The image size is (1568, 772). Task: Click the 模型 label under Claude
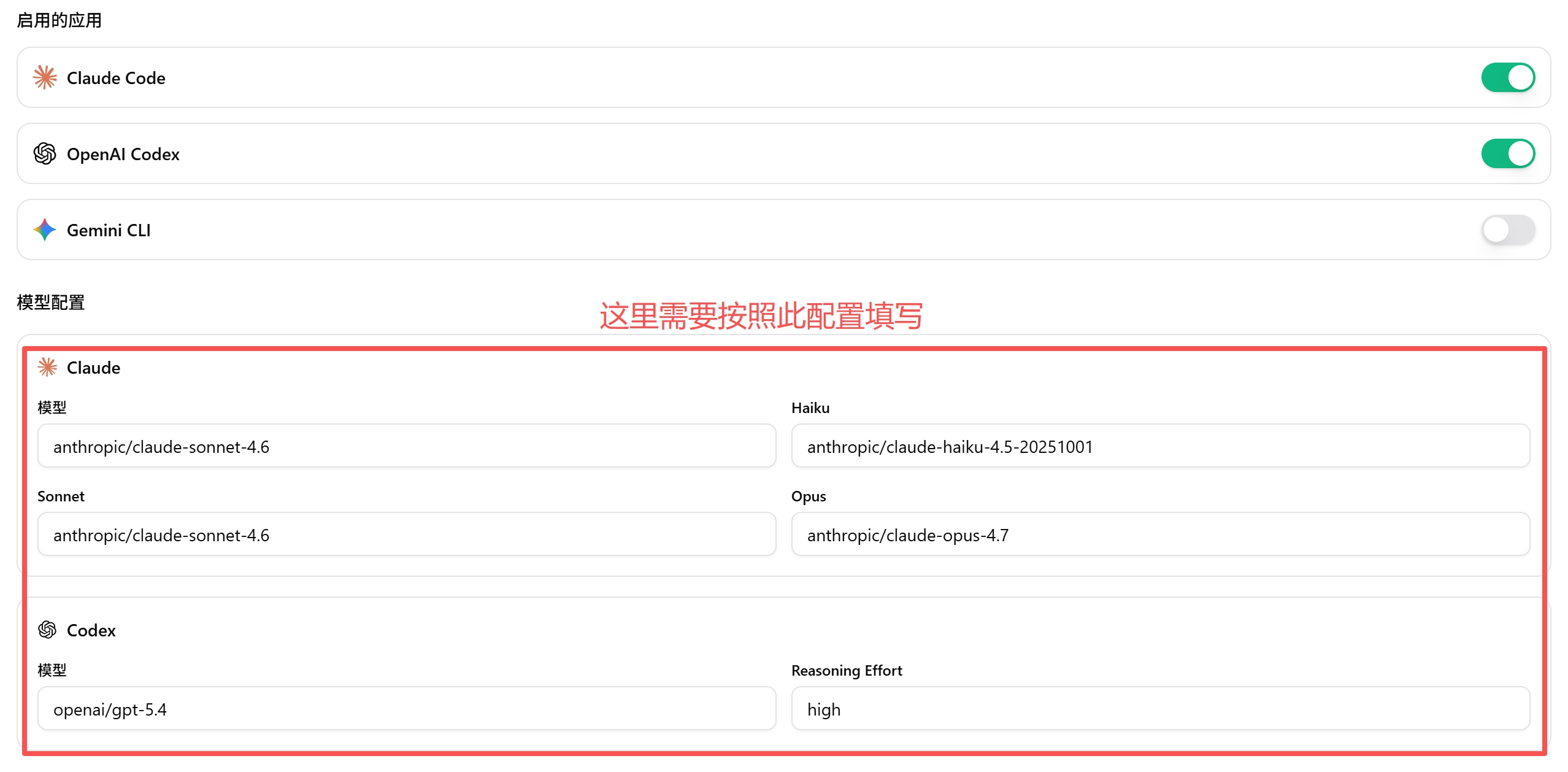click(52, 407)
